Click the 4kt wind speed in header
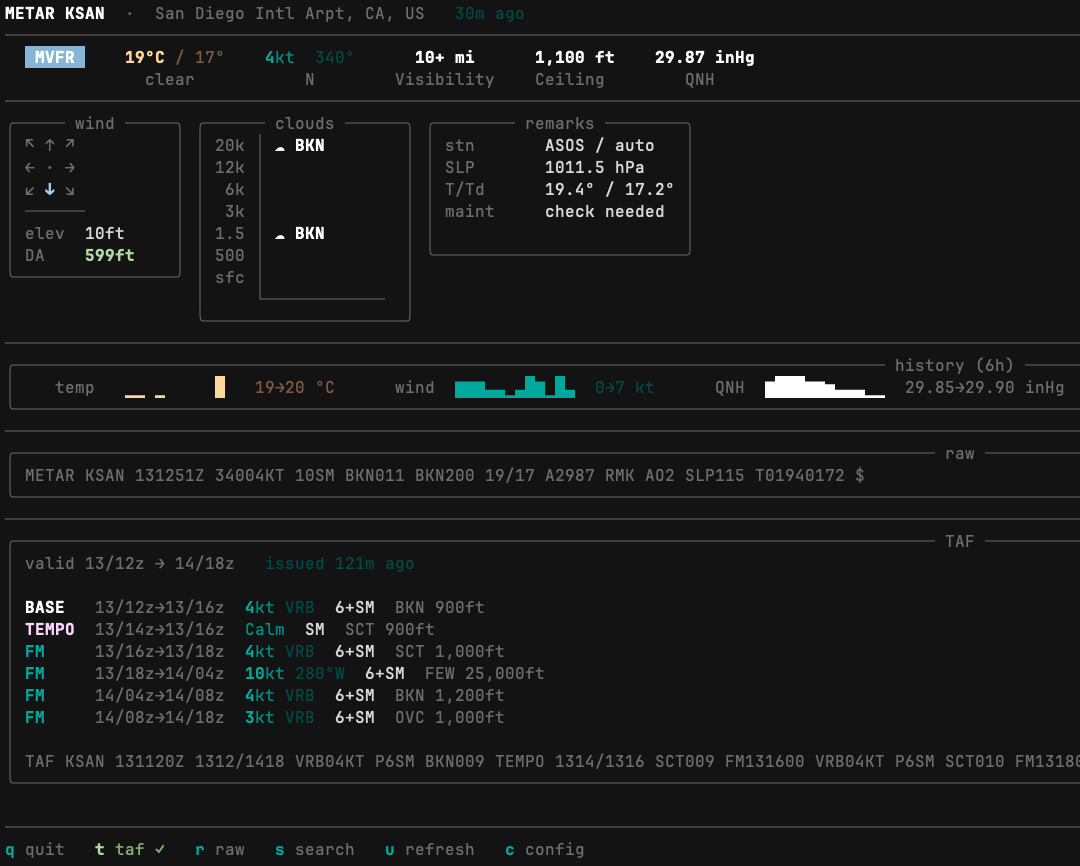The width and height of the screenshot is (1080, 866). tap(280, 57)
